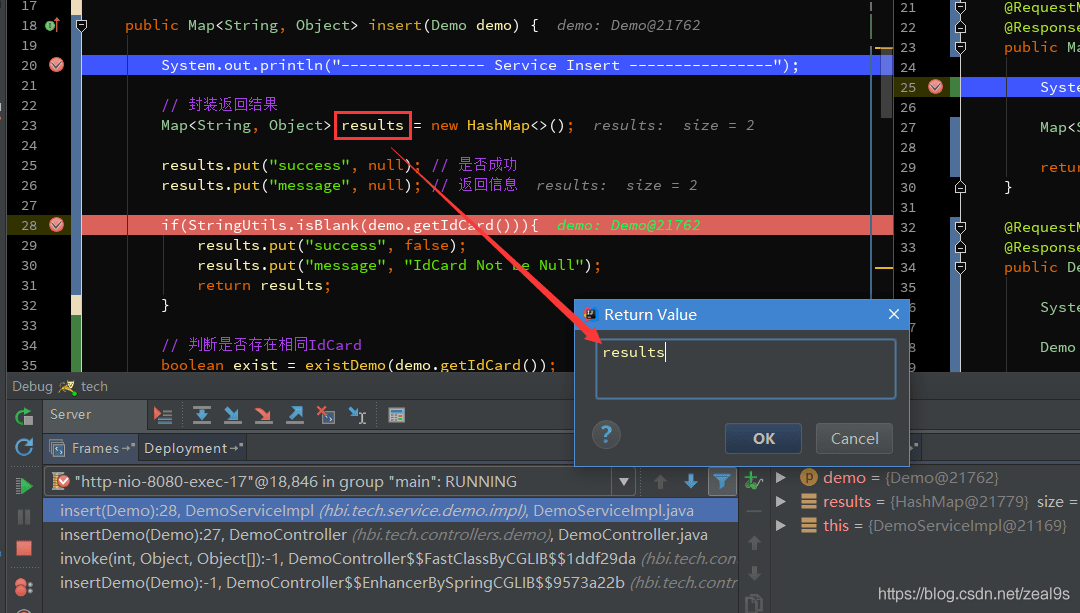Click the tech debug session tab
Viewport: 1080px width, 613px height.
[x=84, y=386]
